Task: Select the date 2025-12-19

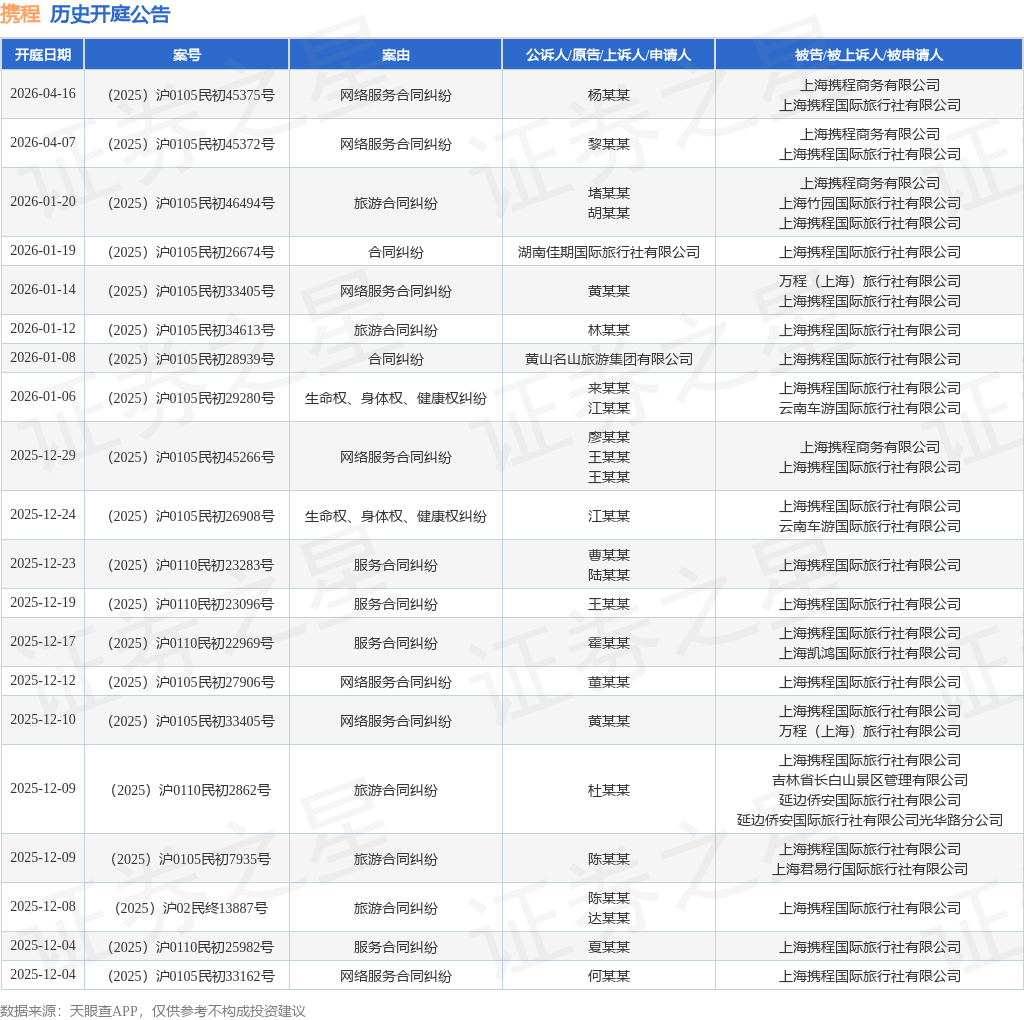Action: pyautogui.click(x=43, y=602)
